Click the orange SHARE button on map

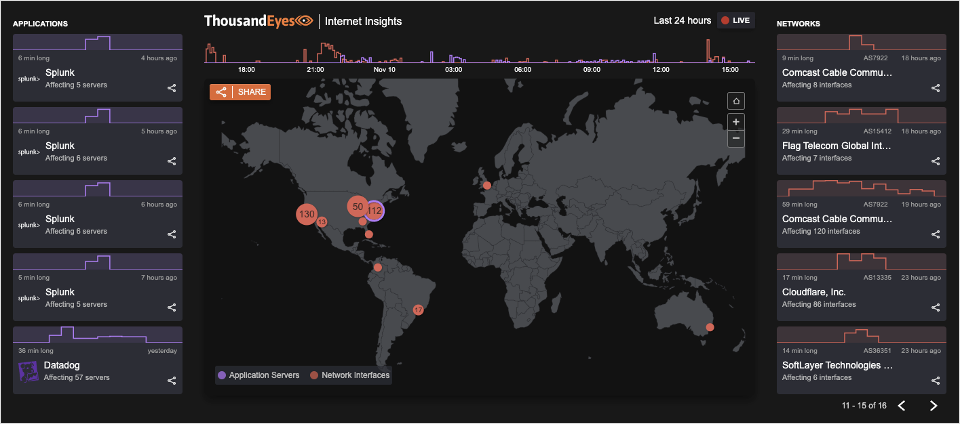click(240, 92)
